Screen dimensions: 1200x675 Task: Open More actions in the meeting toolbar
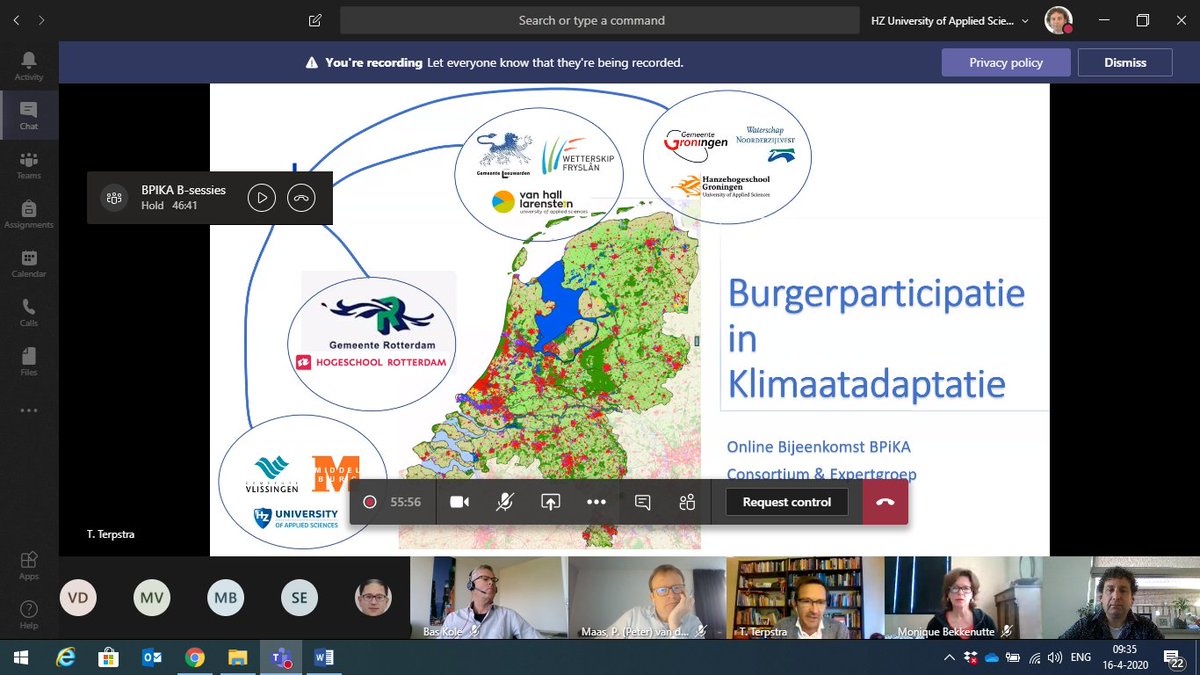tap(596, 501)
